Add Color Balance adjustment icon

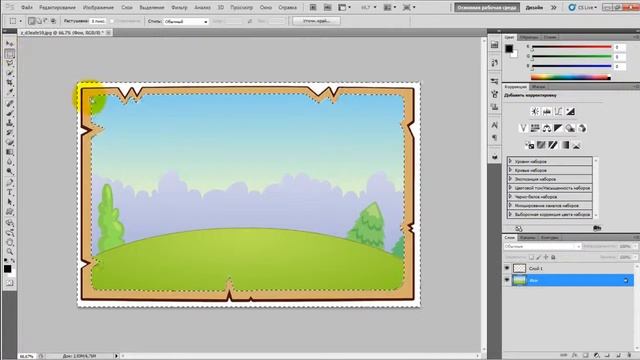coord(547,128)
